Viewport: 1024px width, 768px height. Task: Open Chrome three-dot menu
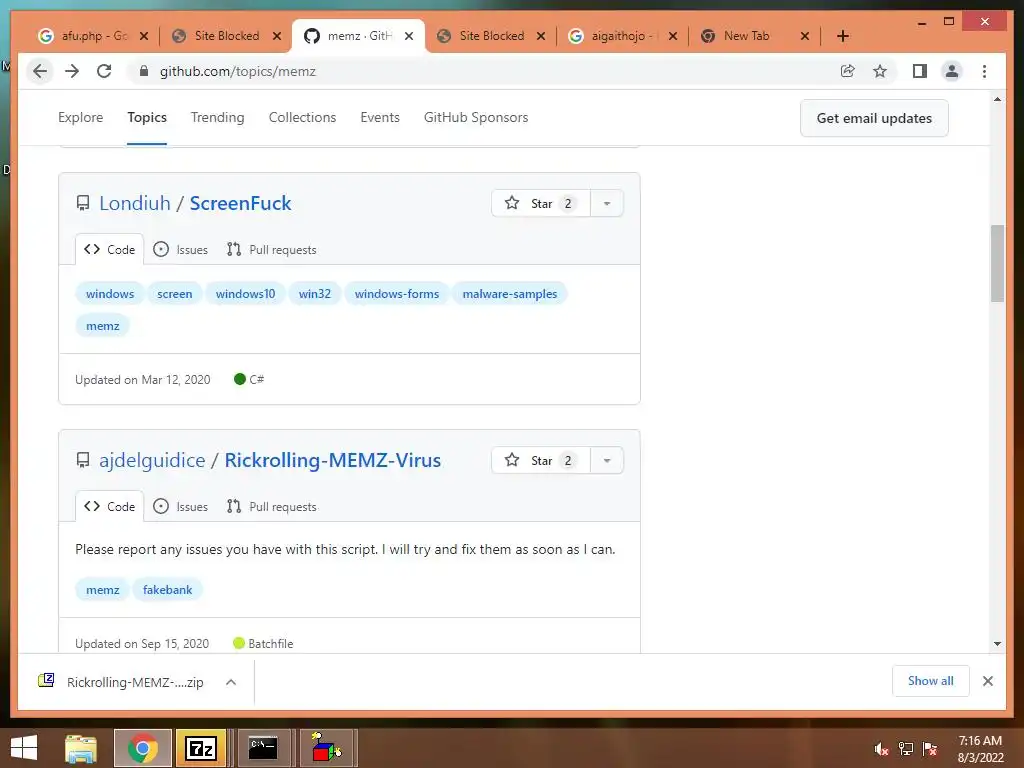pos(984,71)
